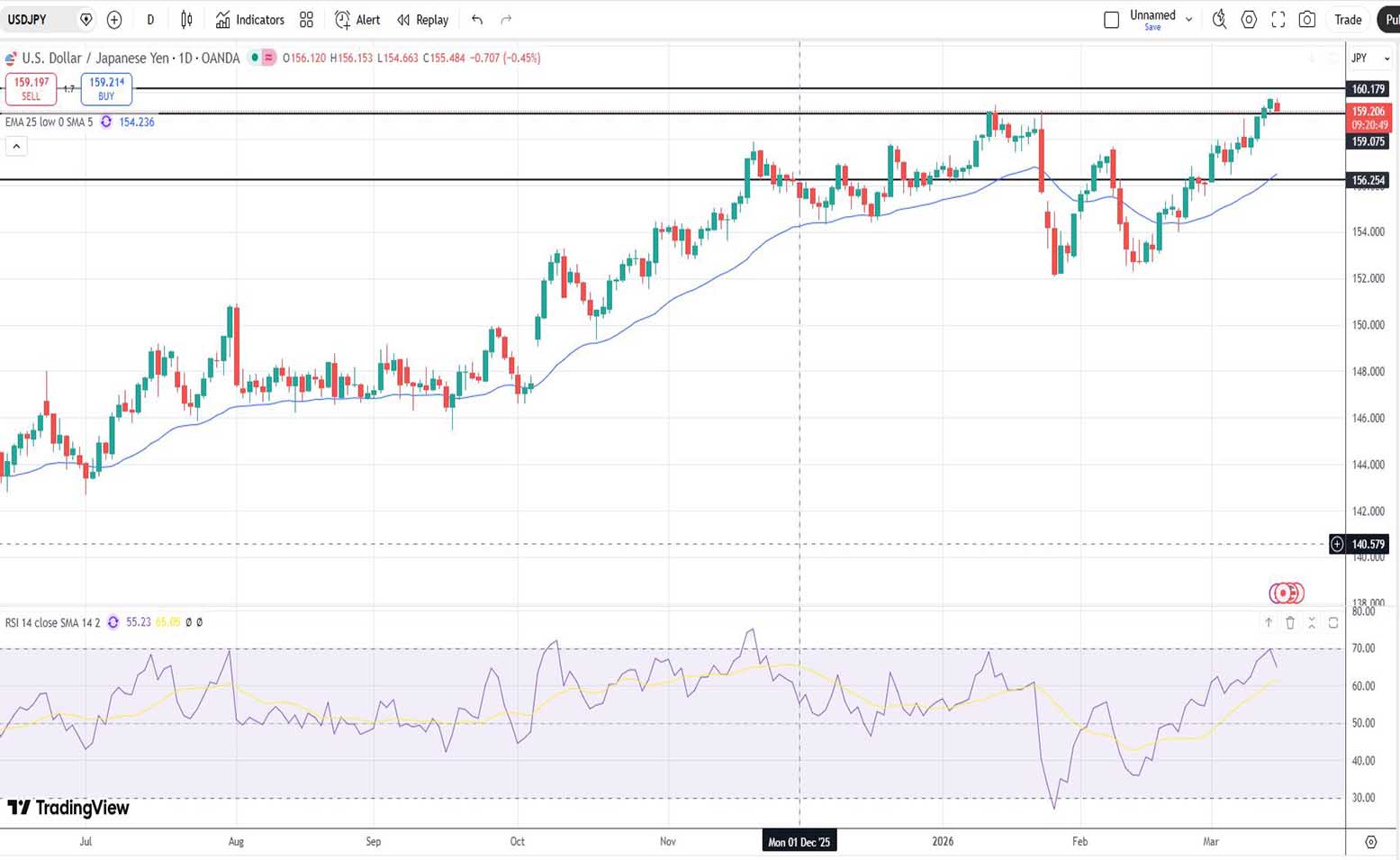Create an Alert from the toolbar
The image size is (1400, 860).
pos(357,20)
